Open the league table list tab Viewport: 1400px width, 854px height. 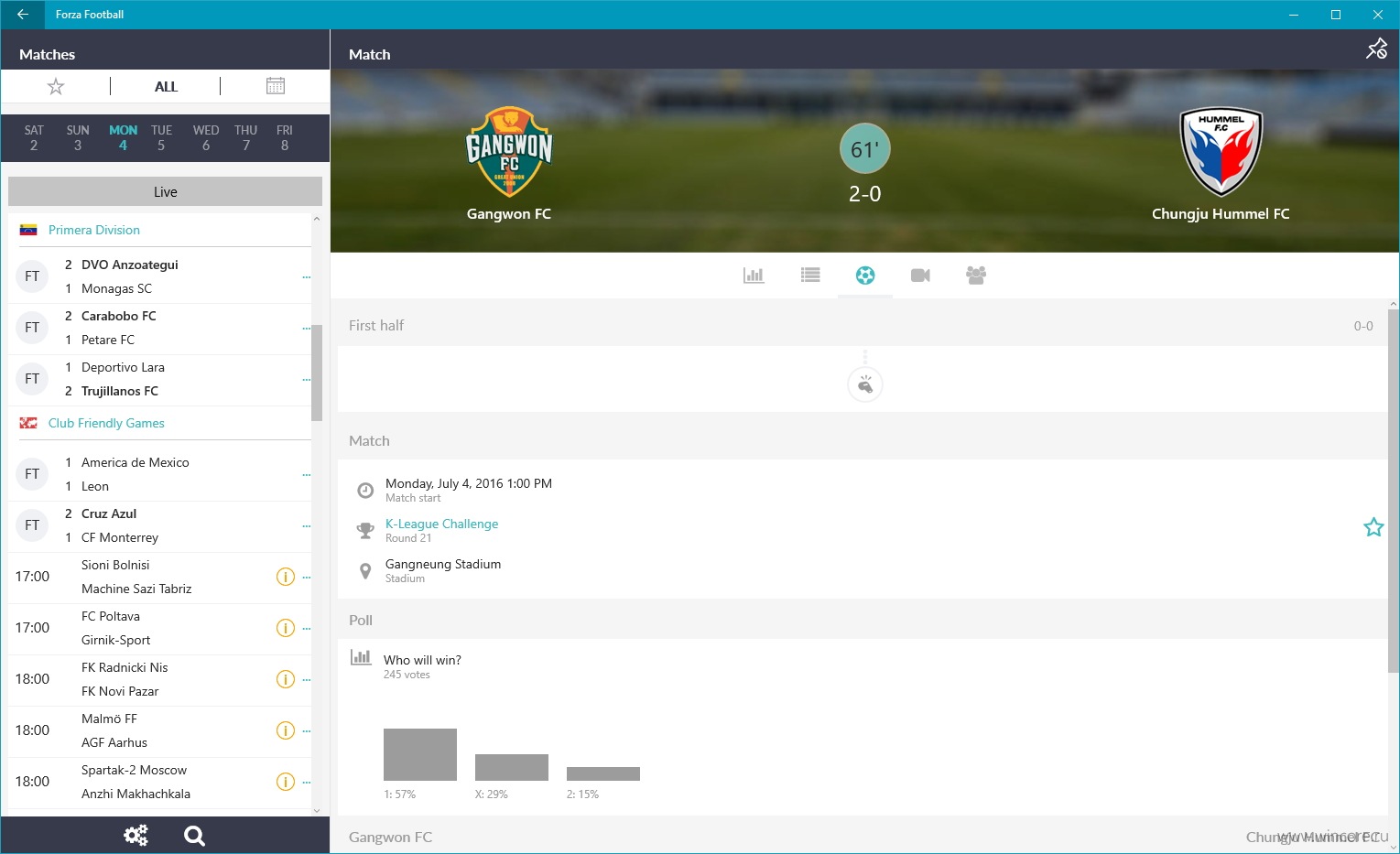[x=810, y=275]
